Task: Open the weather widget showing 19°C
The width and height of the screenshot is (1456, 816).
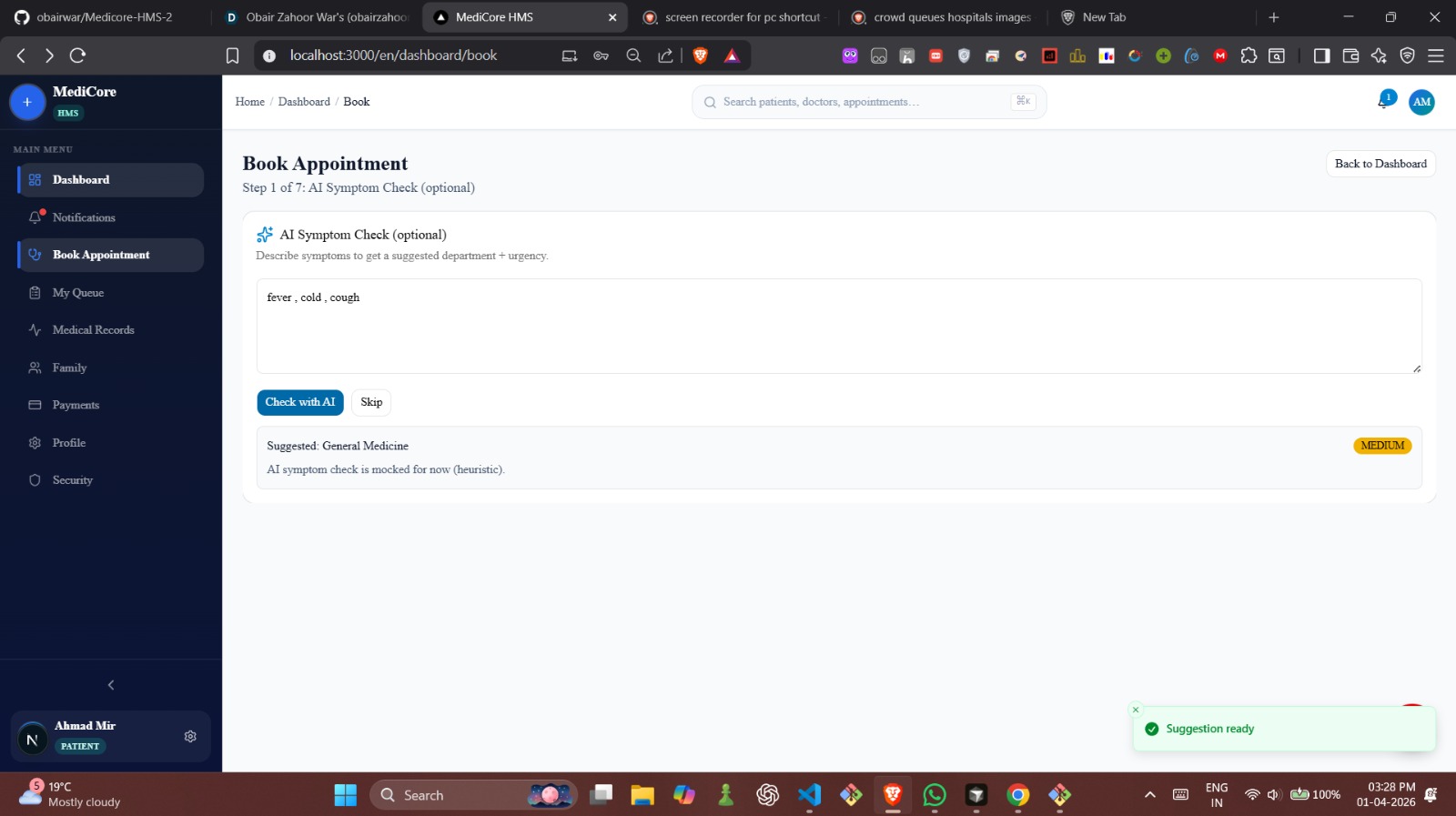Action: pos(71,794)
